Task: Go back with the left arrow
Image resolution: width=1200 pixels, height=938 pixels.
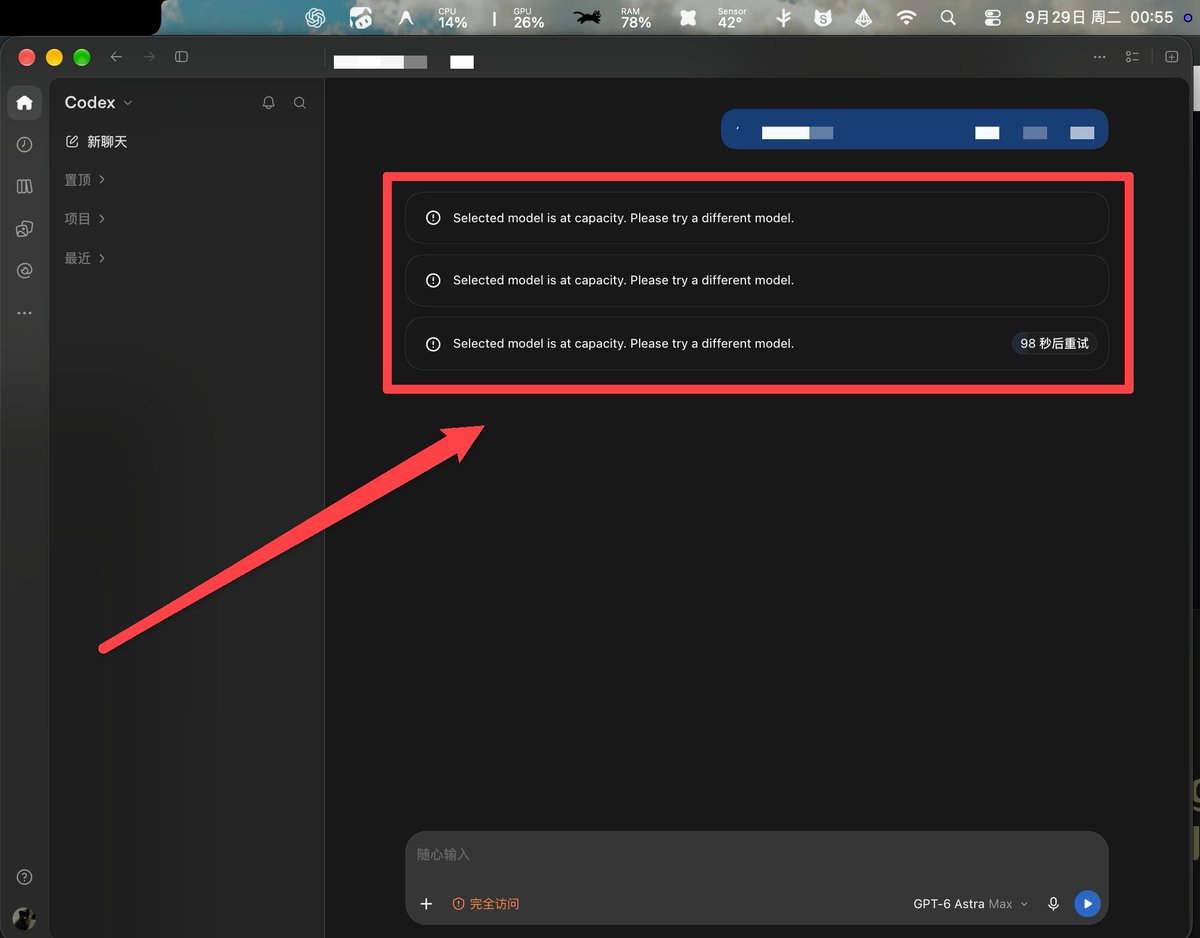Action: point(116,57)
